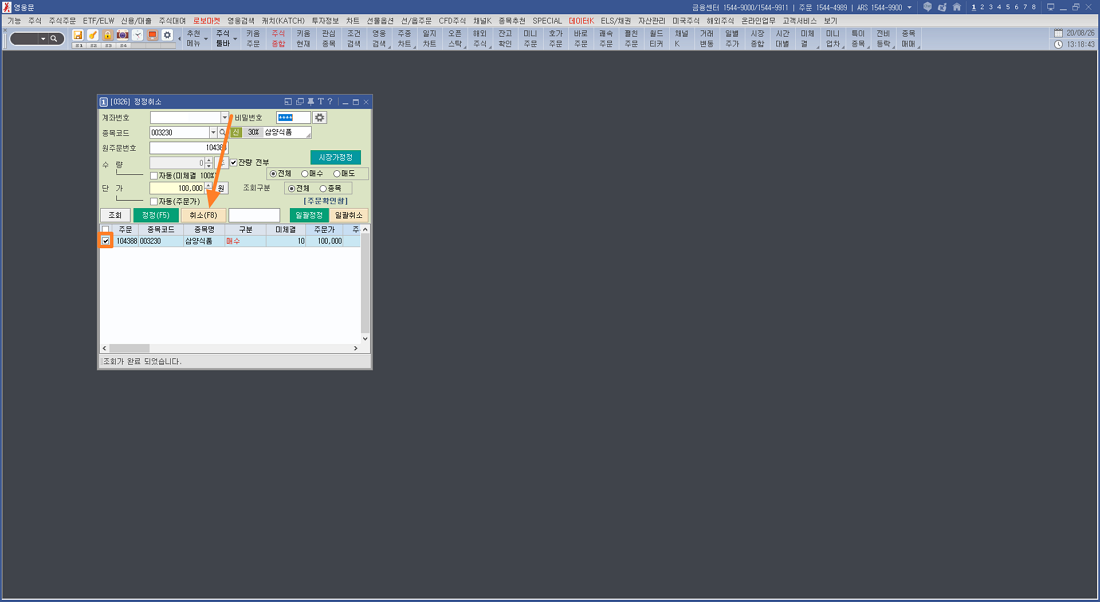Switch to virtual screen number 2
This screenshot has width=1100, height=602.
click(981, 7)
